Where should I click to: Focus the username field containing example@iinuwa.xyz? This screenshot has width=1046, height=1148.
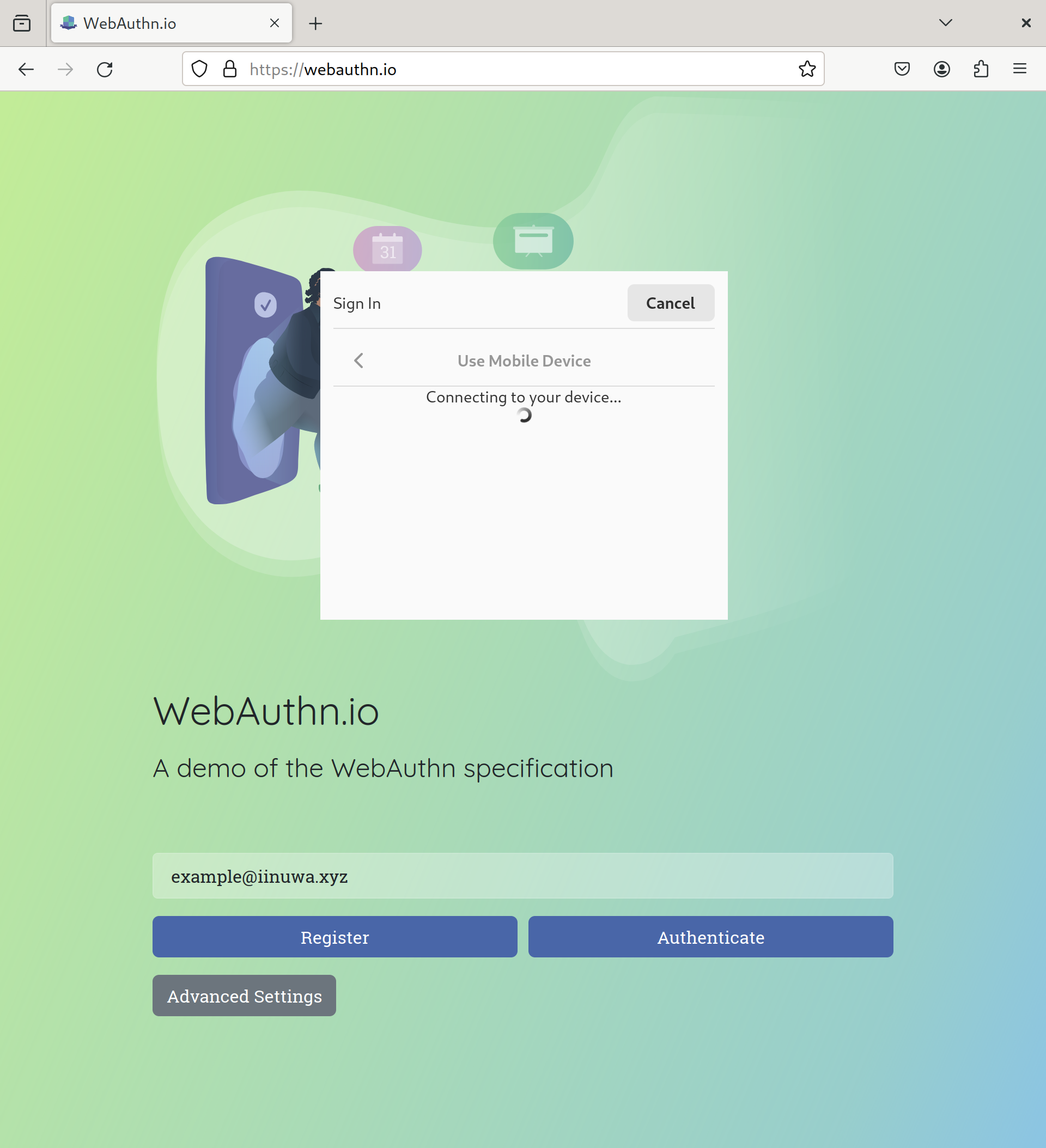(523, 876)
